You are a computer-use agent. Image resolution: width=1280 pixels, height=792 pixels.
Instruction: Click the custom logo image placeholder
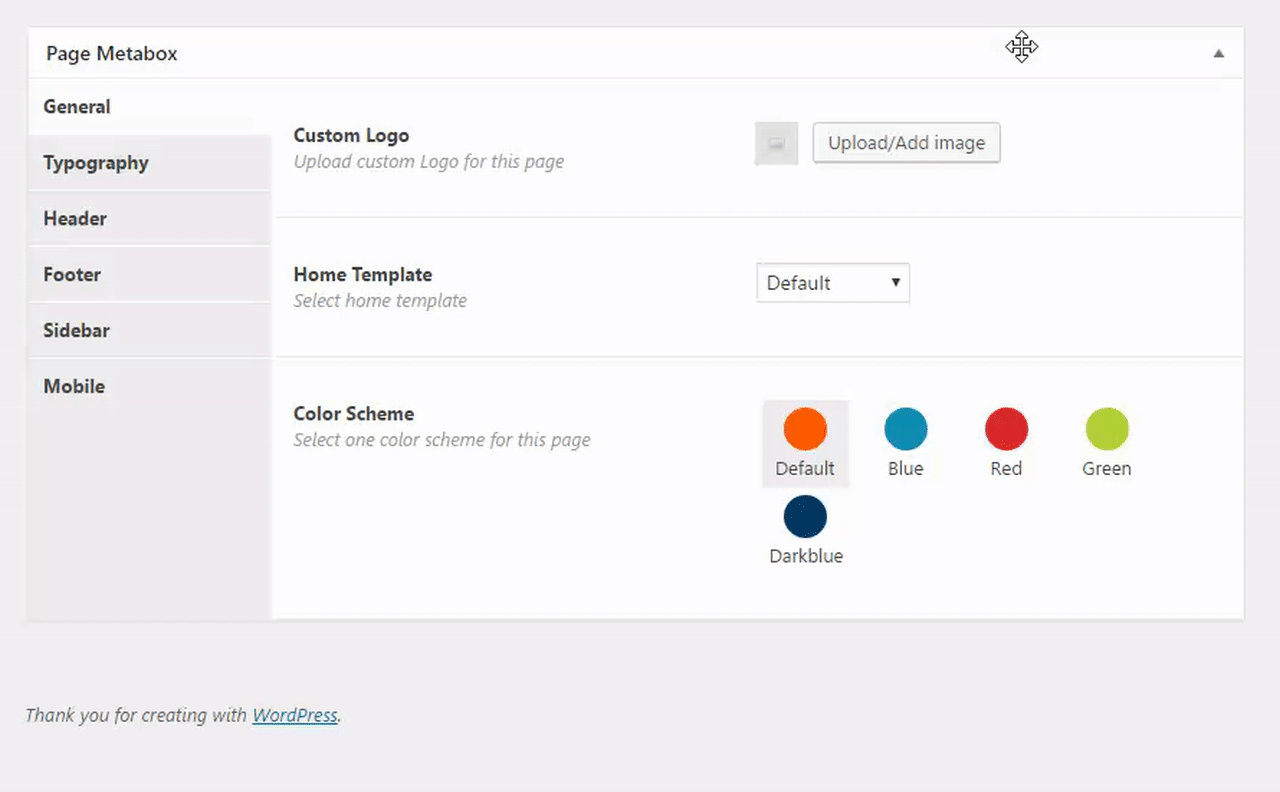[x=776, y=144]
